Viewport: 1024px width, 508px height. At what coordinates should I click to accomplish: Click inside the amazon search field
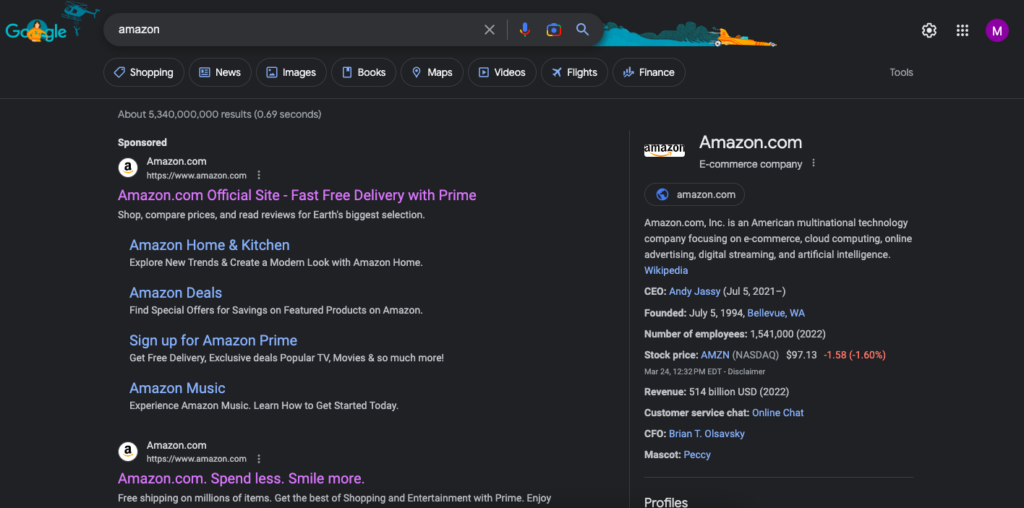point(294,29)
